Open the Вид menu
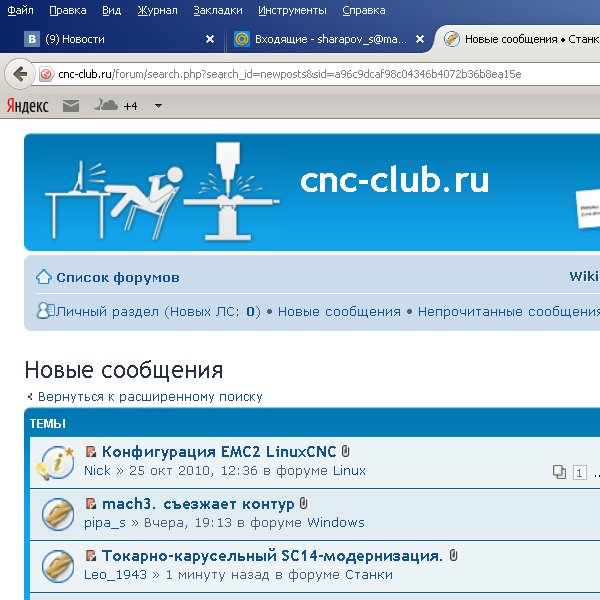 click(111, 10)
